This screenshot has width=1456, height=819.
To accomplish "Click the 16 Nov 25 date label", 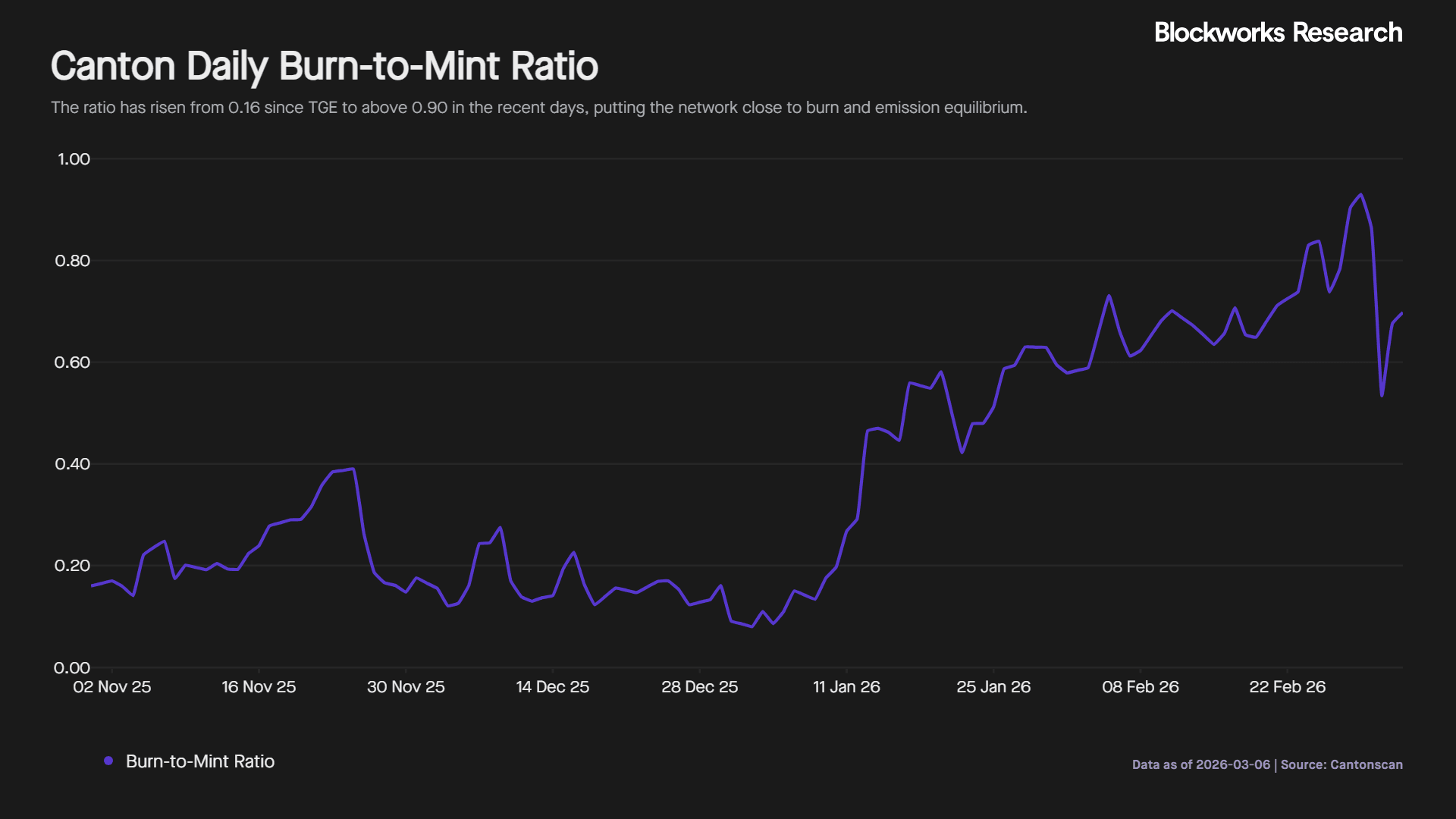I will coord(259,687).
